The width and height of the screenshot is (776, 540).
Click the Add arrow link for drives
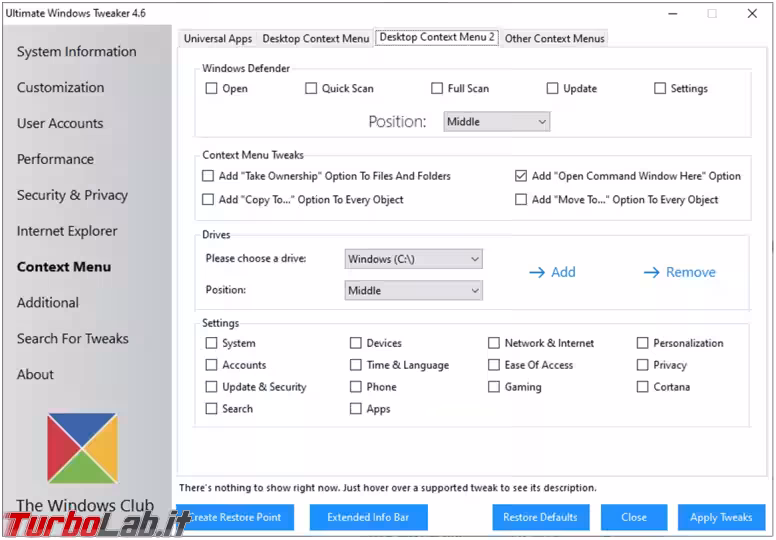[552, 272]
